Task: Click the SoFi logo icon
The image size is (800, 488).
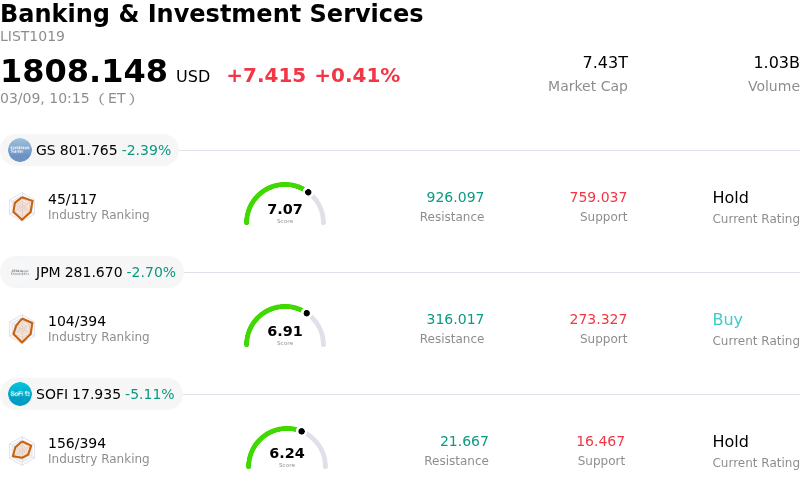Action: tap(20, 394)
